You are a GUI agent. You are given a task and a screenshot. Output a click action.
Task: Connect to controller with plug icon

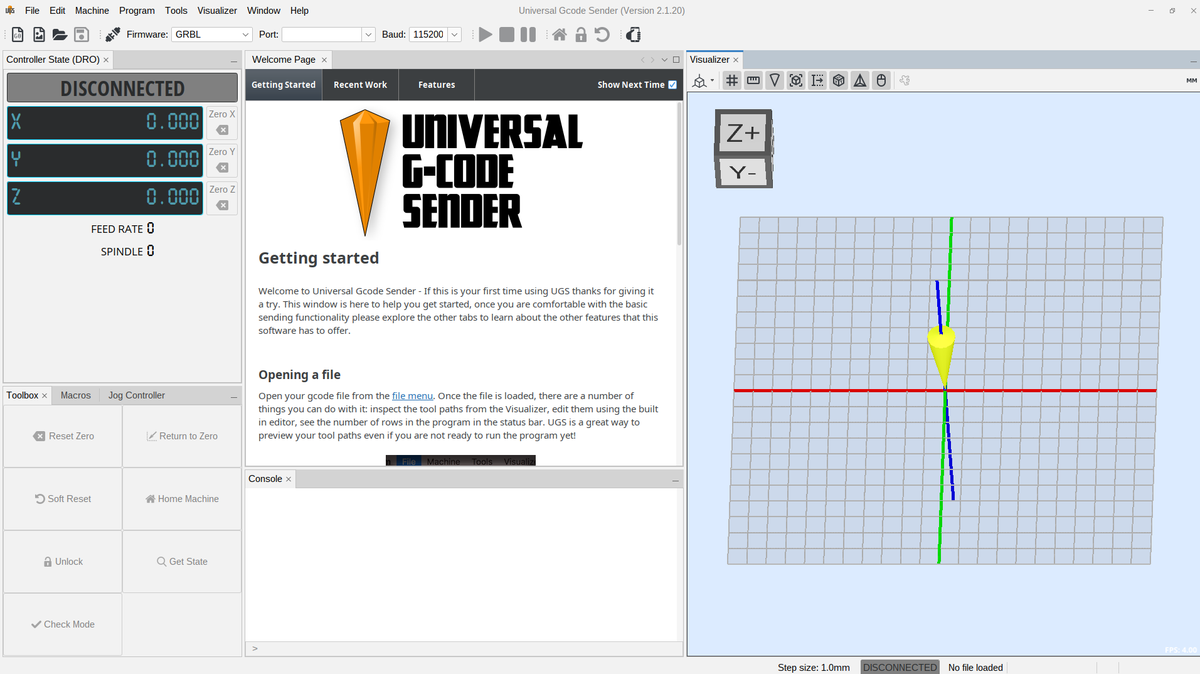112,34
